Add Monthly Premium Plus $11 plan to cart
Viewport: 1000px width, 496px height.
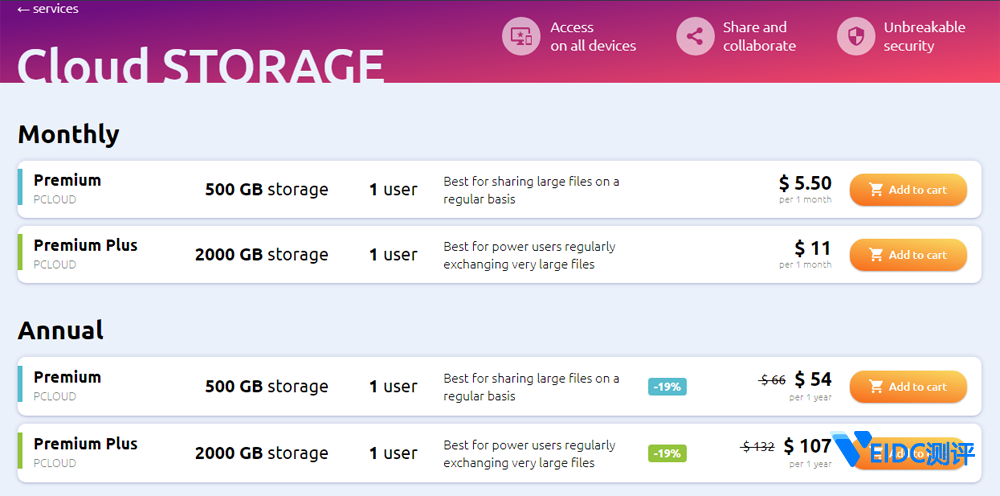(x=908, y=255)
